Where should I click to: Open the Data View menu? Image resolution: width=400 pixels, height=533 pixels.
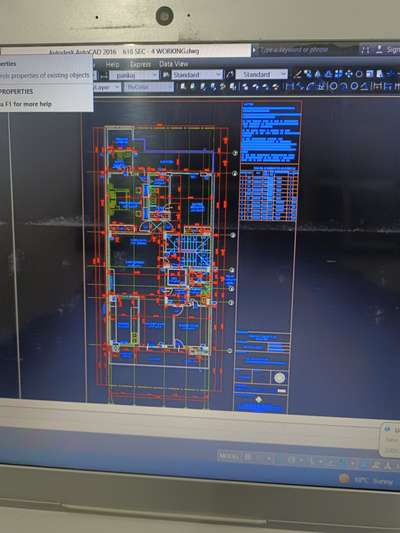tap(173, 64)
